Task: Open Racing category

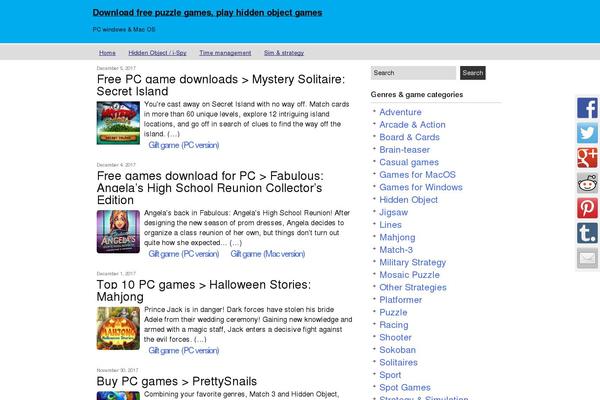Action: click(x=394, y=325)
